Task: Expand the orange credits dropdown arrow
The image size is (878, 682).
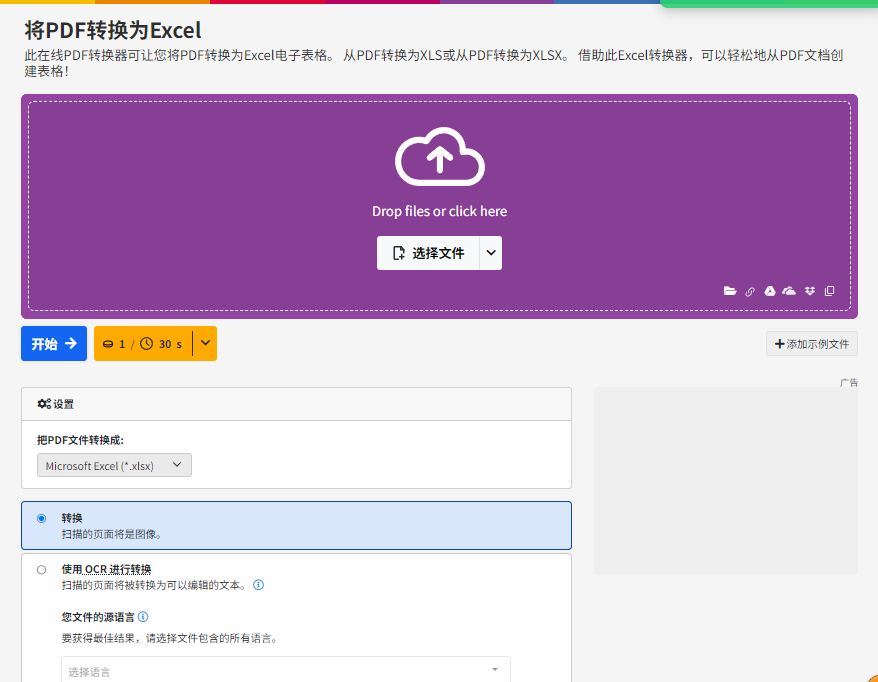Action: 205,343
